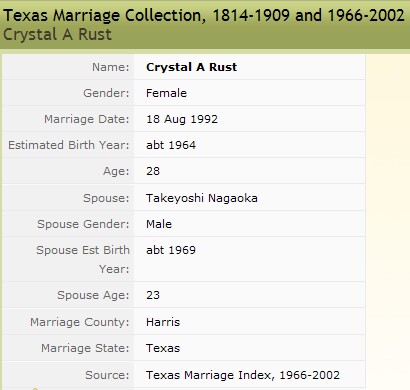Open the Texas Marriage Index source text

243,375
